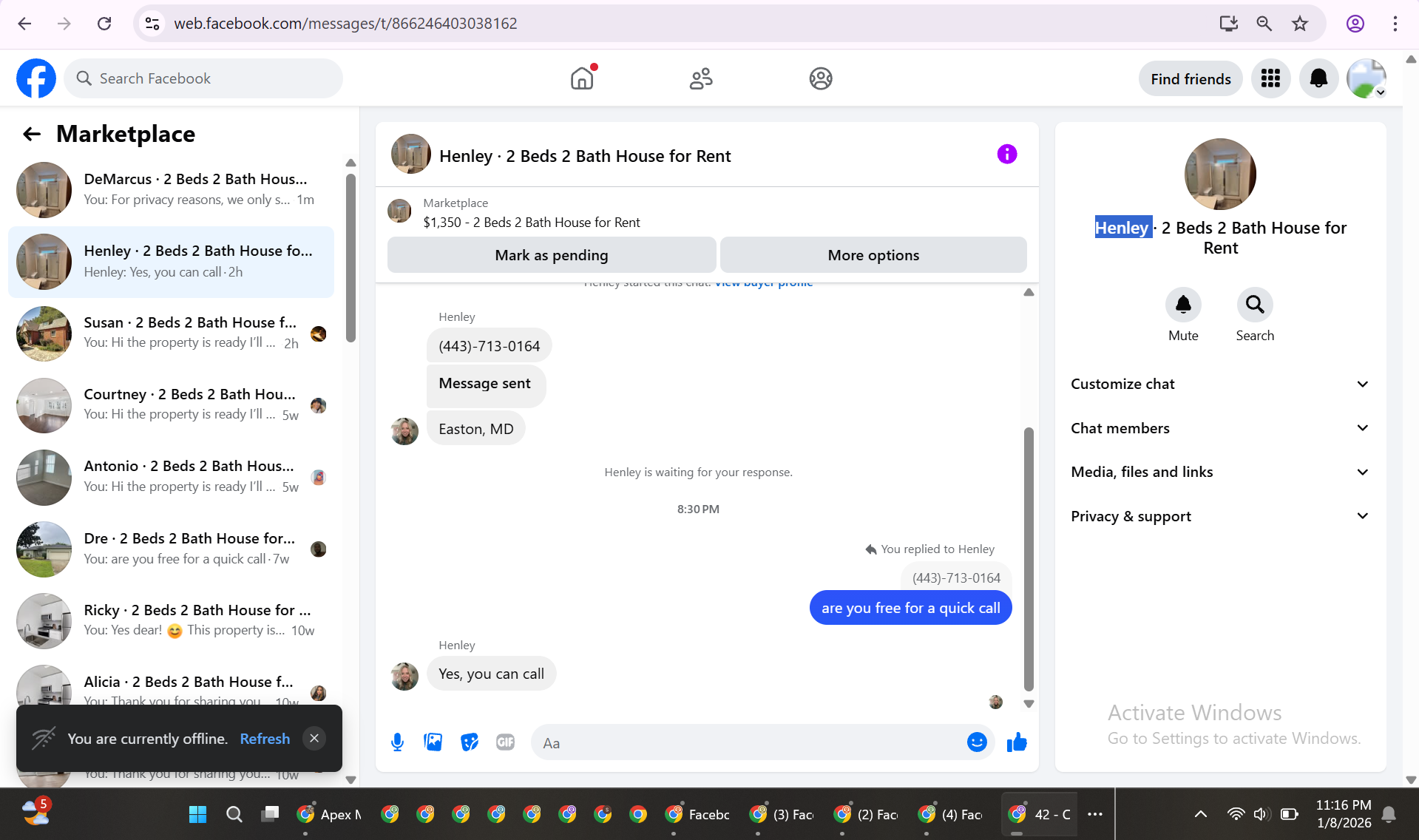Show more taskbar apps via the three dots
This screenshot has height=840, width=1419.
pyautogui.click(x=1095, y=814)
